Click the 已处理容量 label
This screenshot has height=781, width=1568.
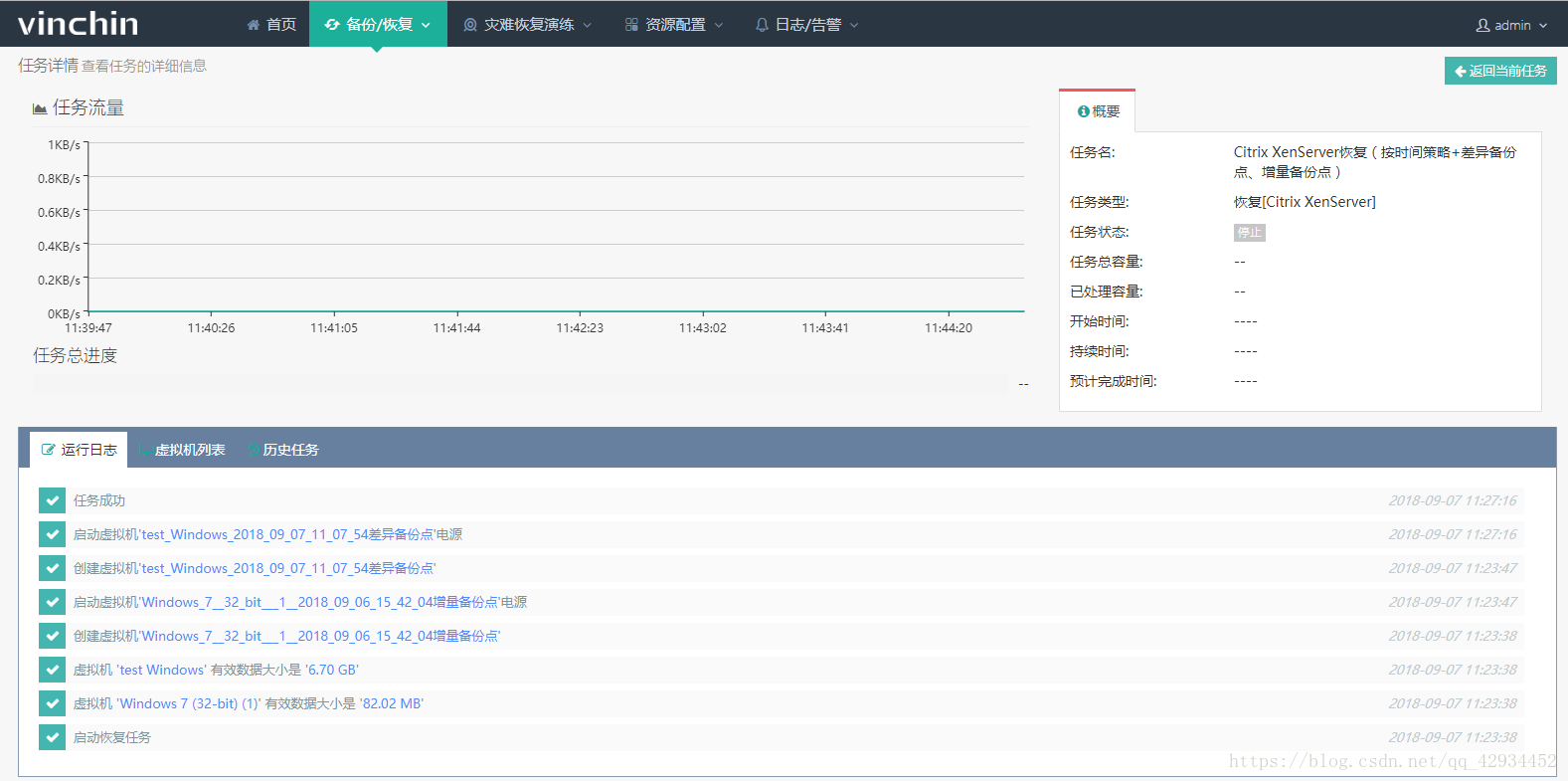point(1106,292)
